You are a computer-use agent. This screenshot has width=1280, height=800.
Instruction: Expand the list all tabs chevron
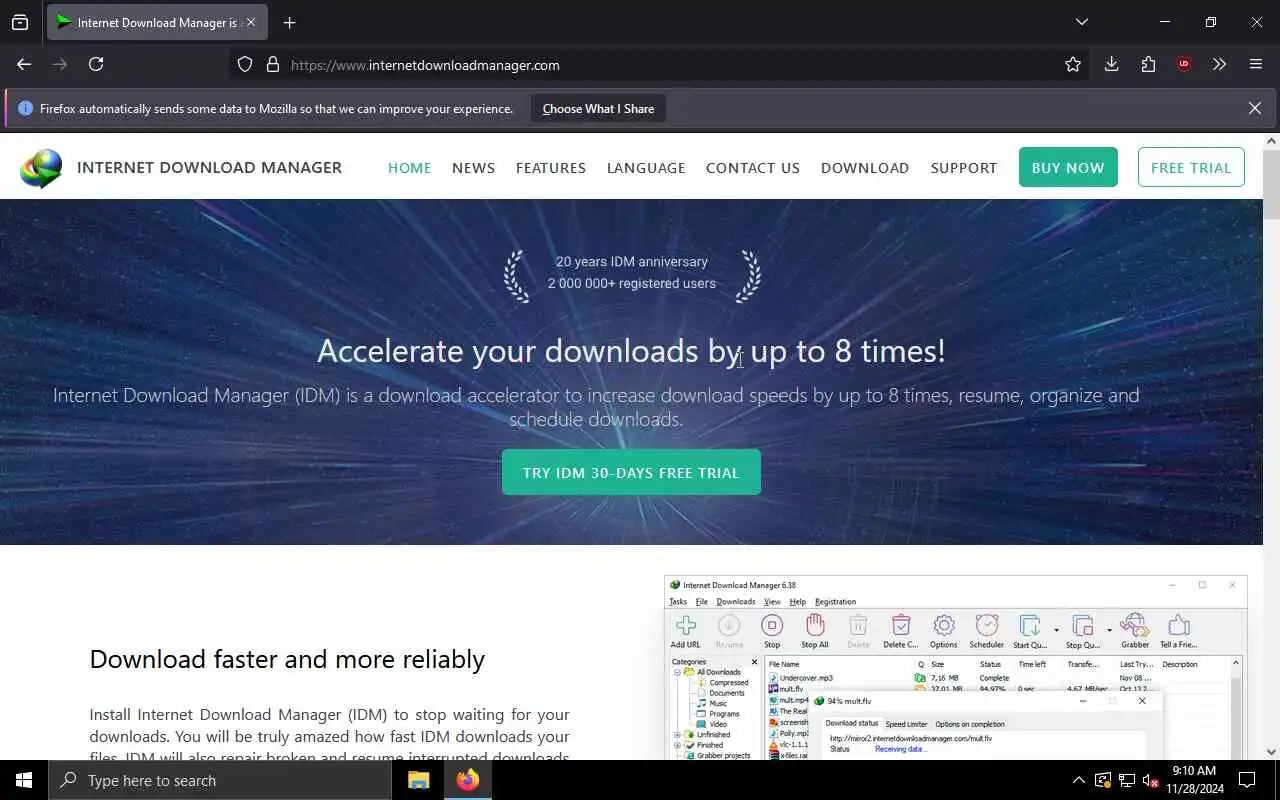point(1082,22)
